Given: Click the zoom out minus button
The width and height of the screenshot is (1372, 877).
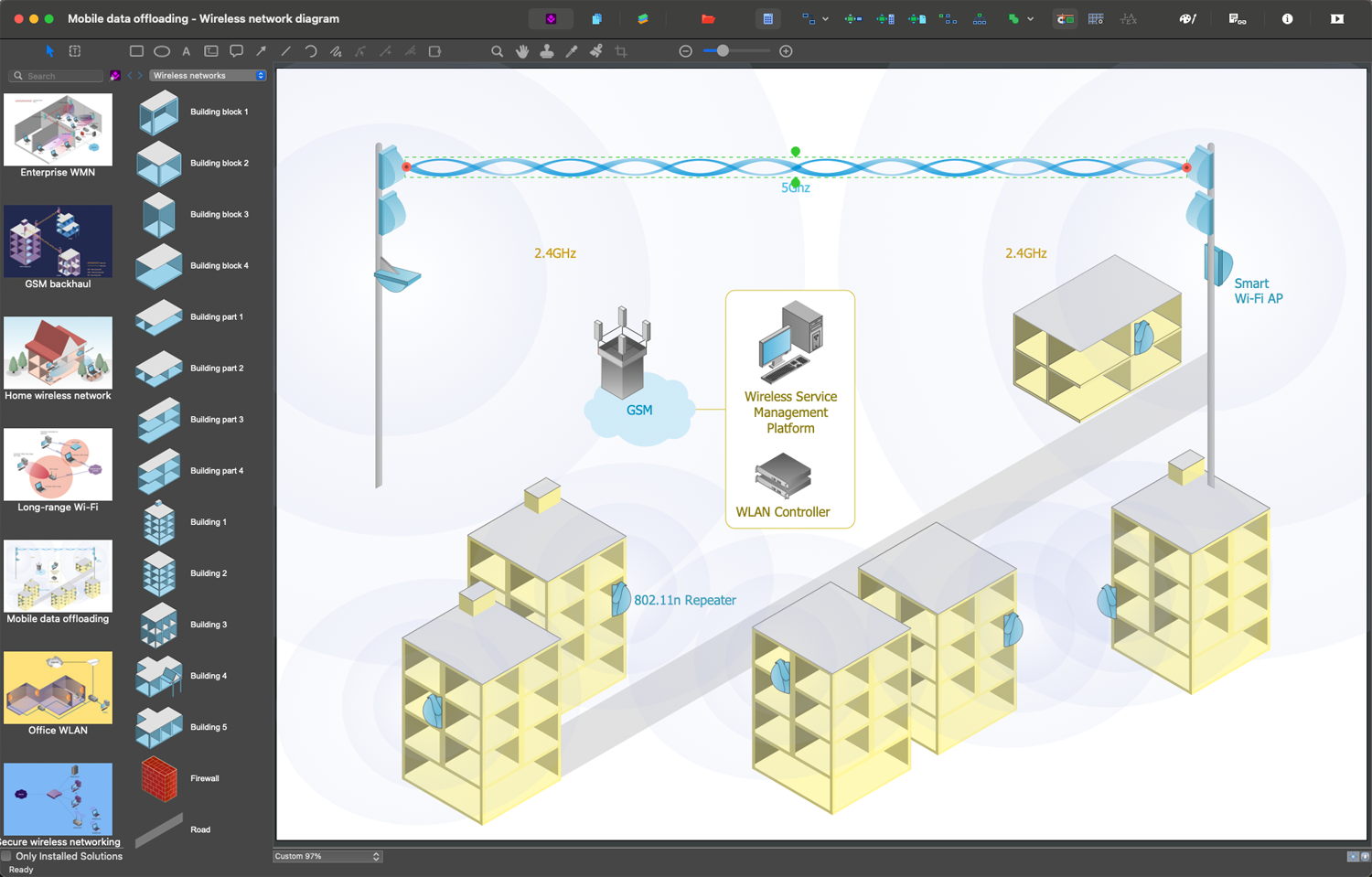Looking at the screenshot, I should (x=685, y=52).
